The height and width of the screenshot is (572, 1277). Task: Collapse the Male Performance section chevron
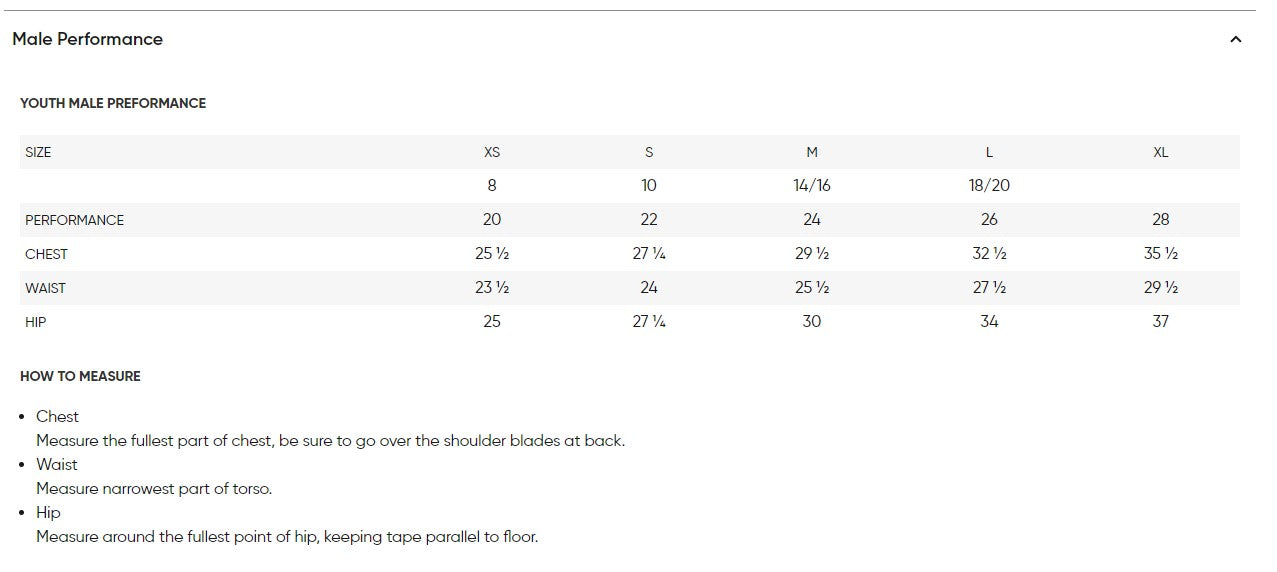coord(1235,40)
